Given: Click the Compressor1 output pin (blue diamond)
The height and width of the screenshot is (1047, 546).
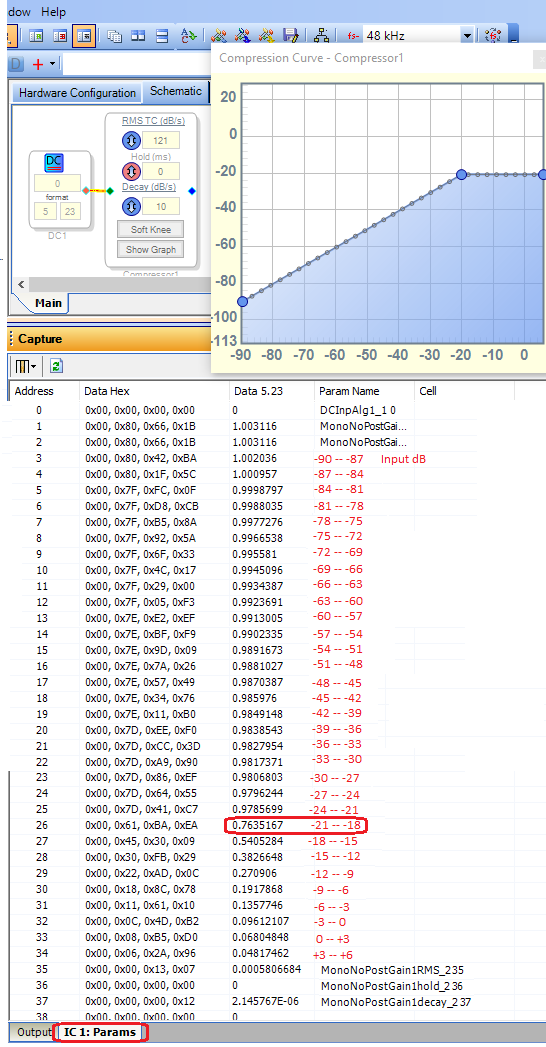Looking at the screenshot, I should tap(192, 191).
